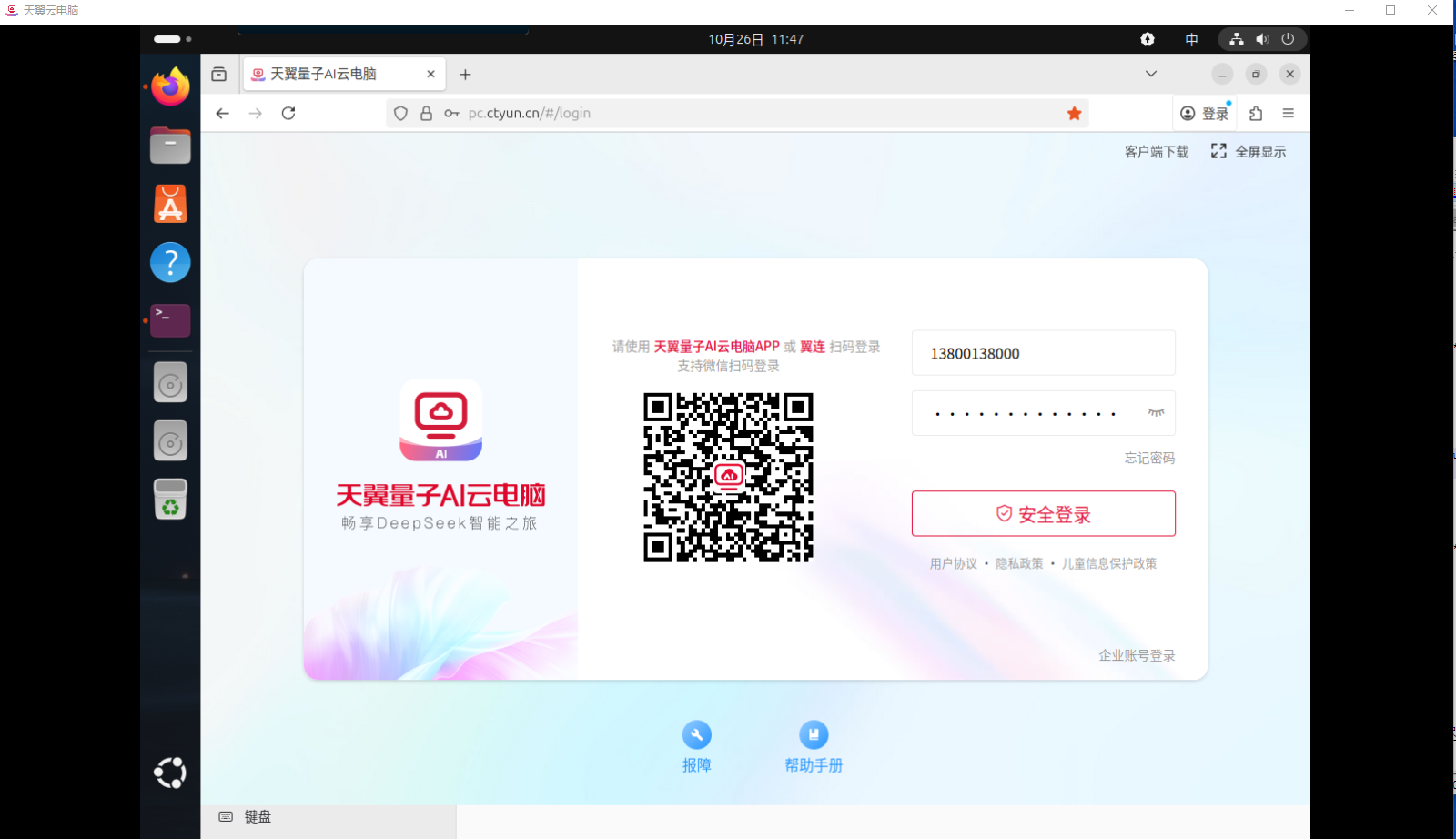Open the Firefox extensions puzzle icon
This screenshot has width=1456, height=839.
coord(1256,114)
